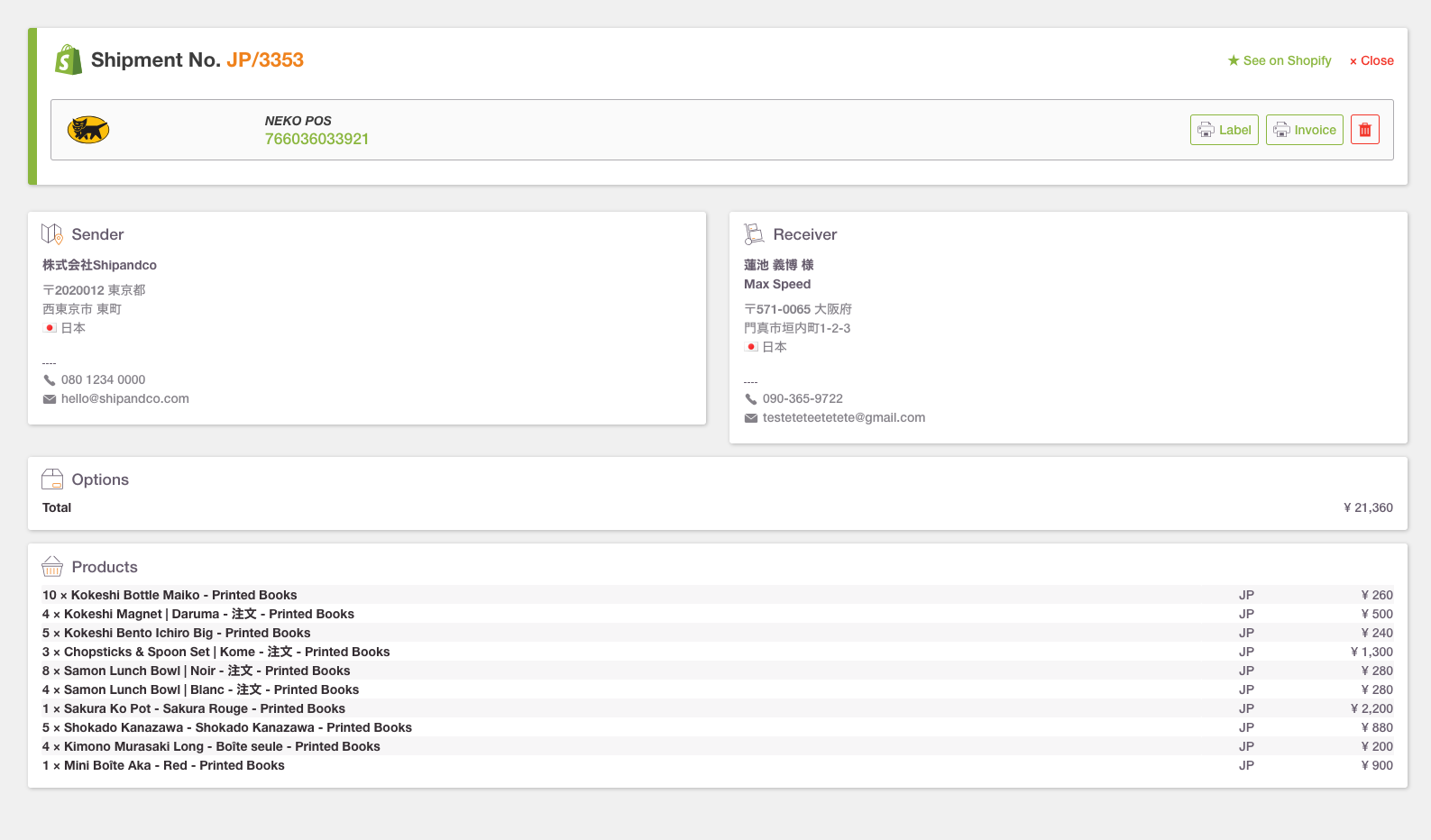Click sender address 西東京市 東町

(x=82, y=309)
